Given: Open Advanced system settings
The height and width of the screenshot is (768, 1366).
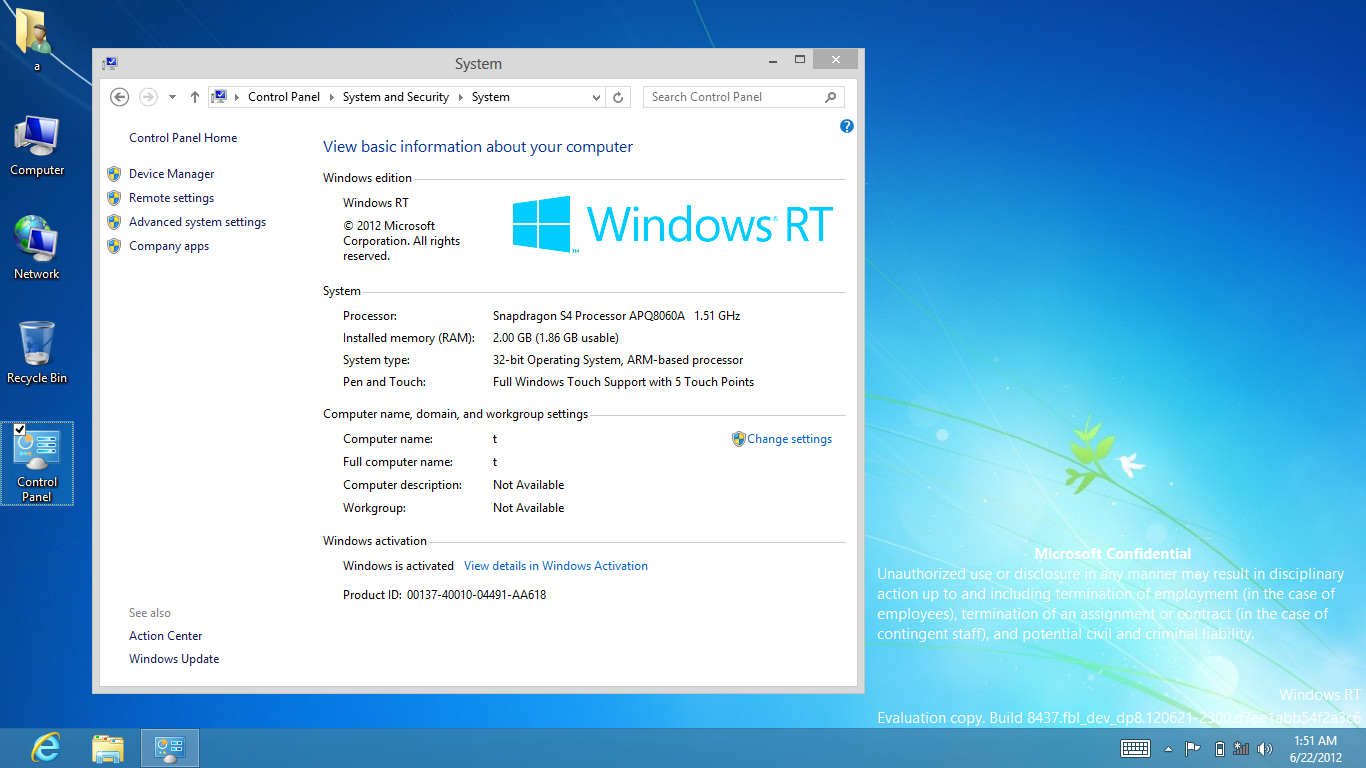Looking at the screenshot, I should [x=197, y=222].
